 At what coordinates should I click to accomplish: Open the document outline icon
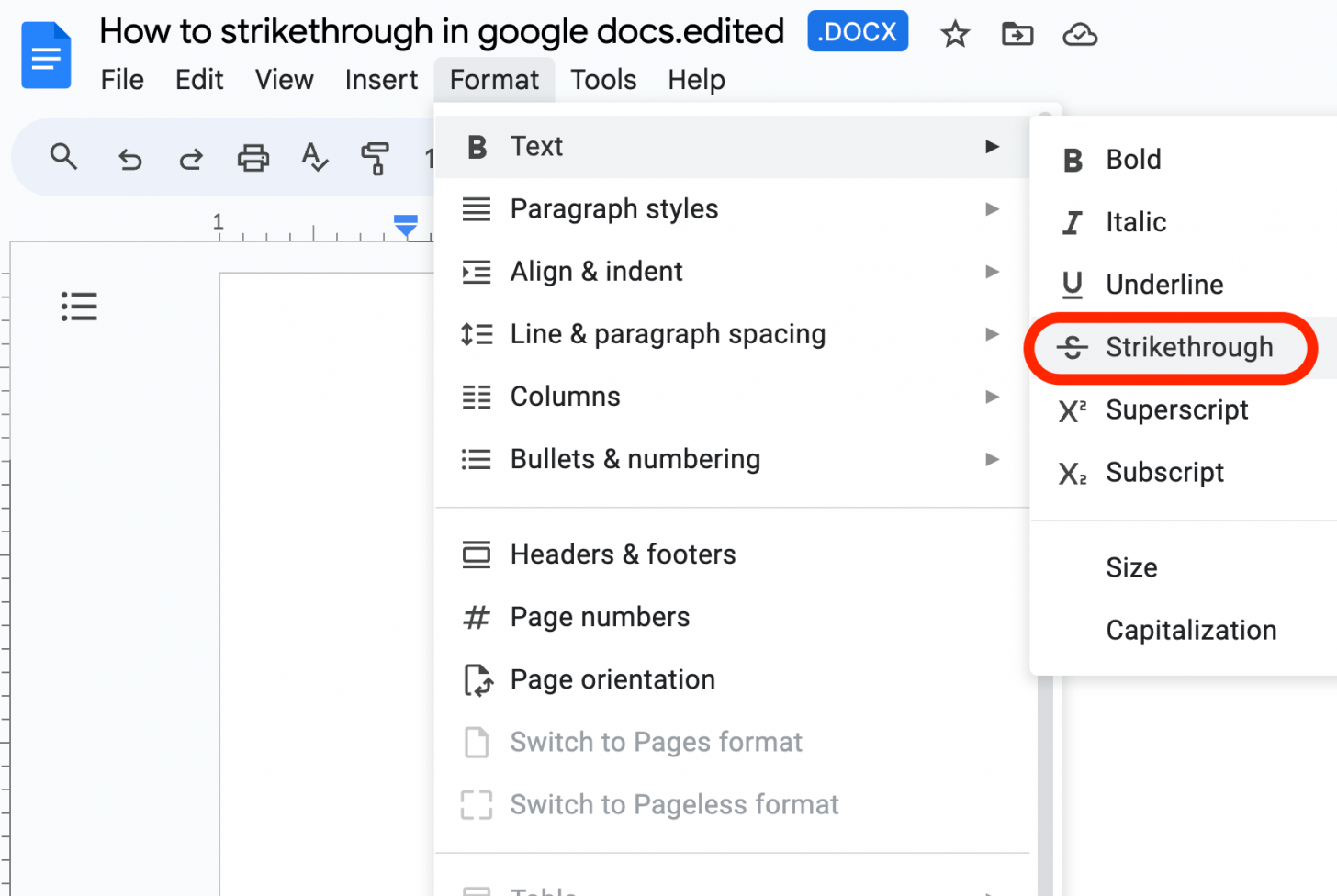(x=79, y=306)
